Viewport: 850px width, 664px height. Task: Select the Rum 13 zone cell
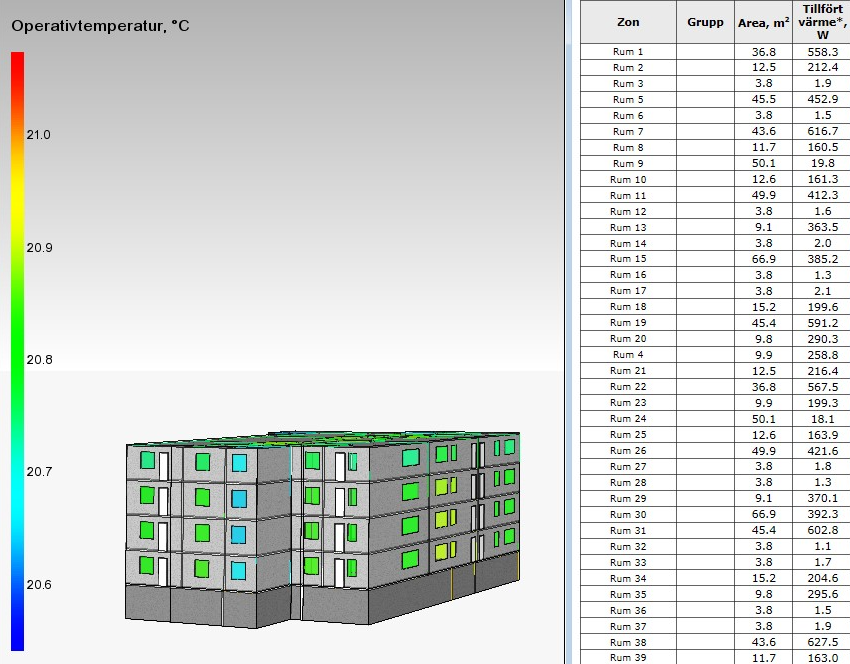[628, 228]
